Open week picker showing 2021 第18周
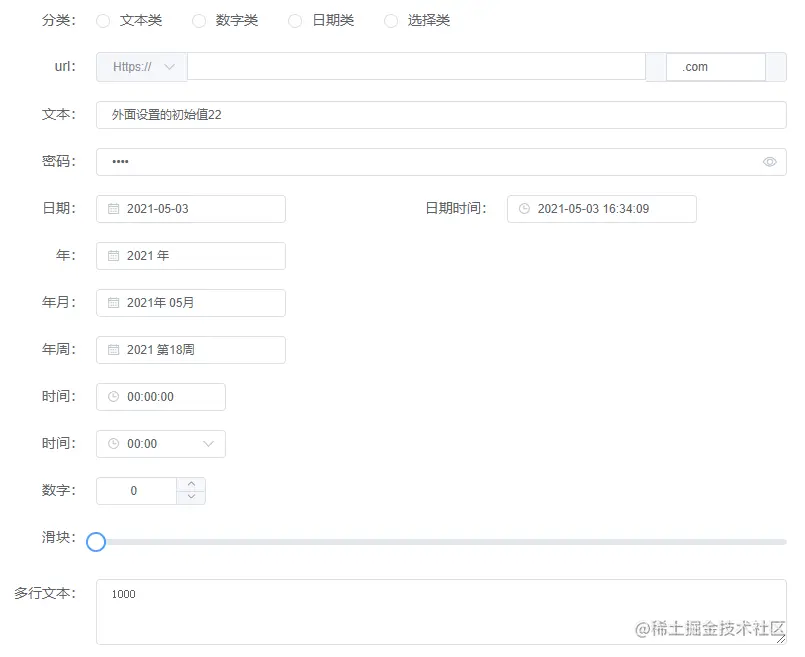Viewport: 805px width, 657px height. [x=191, y=350]
